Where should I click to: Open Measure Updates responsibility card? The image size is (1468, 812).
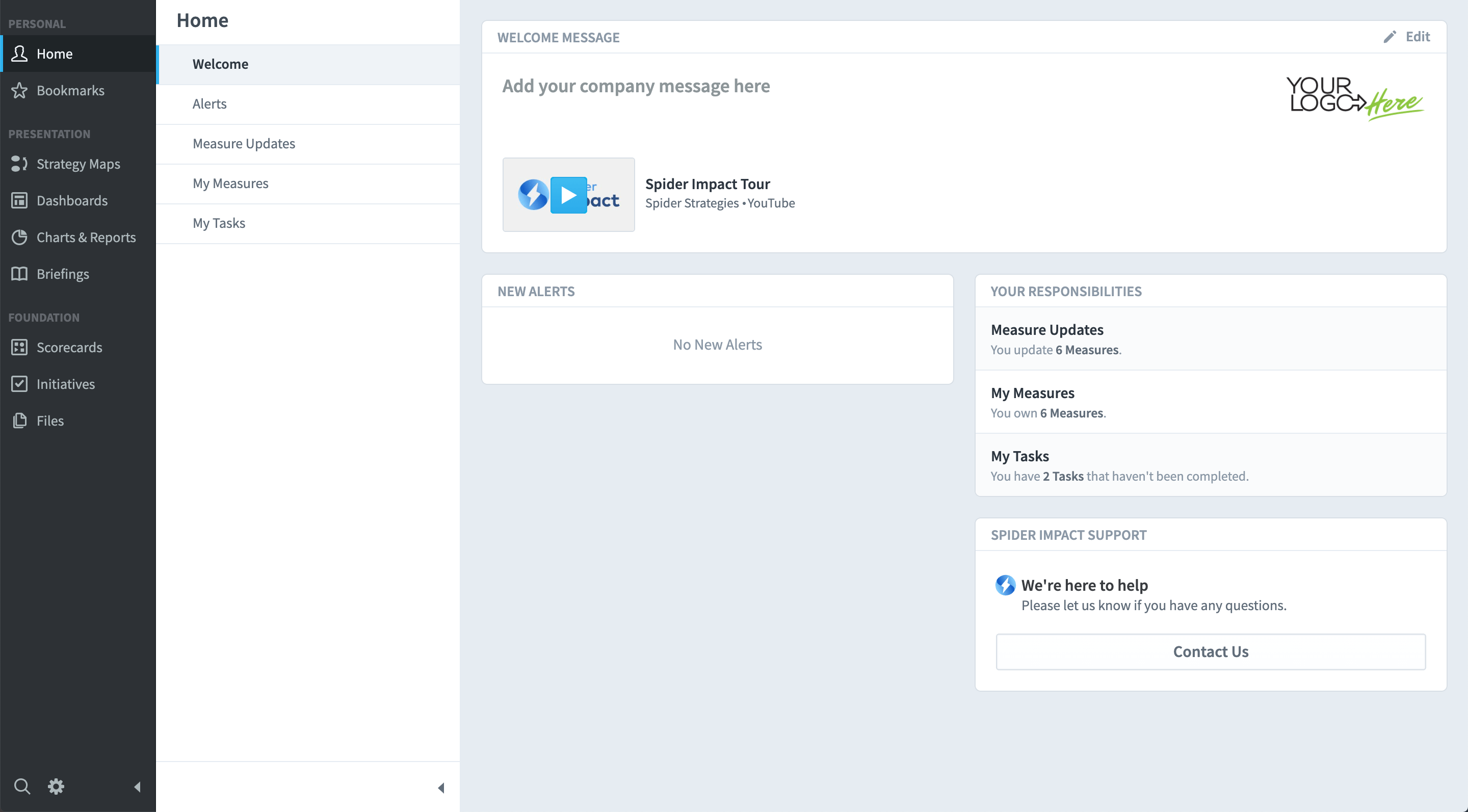coord(1211,339)
